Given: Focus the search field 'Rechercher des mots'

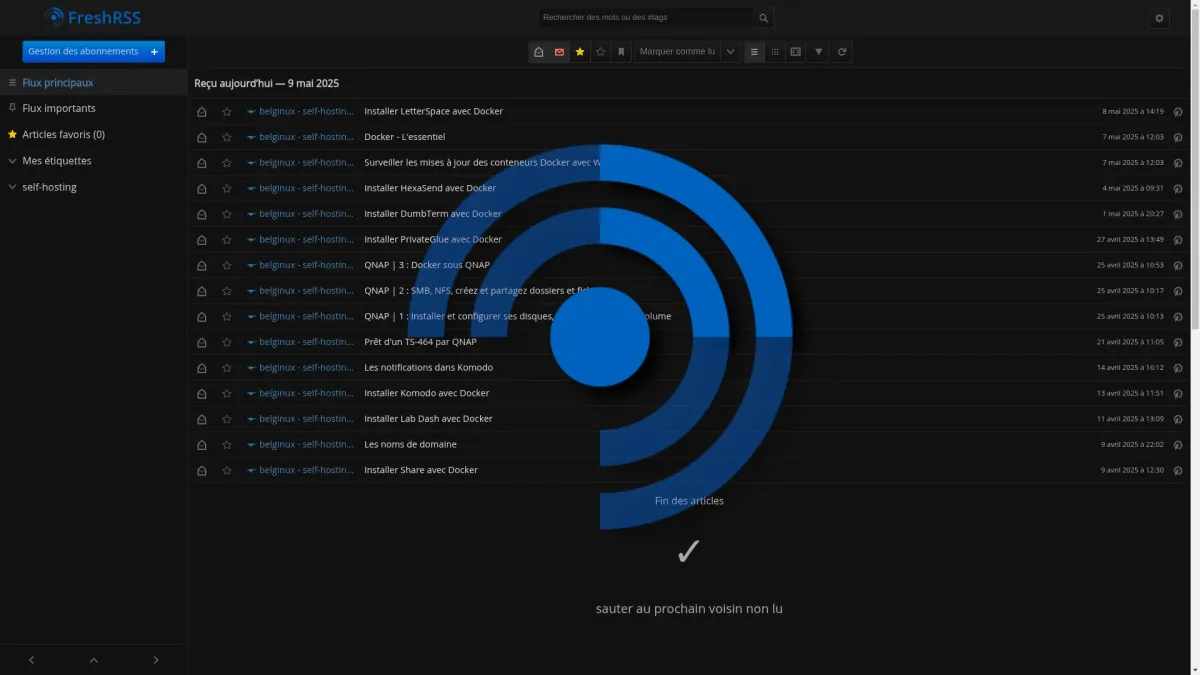Looking at the screenshot, I should point(646,18).
